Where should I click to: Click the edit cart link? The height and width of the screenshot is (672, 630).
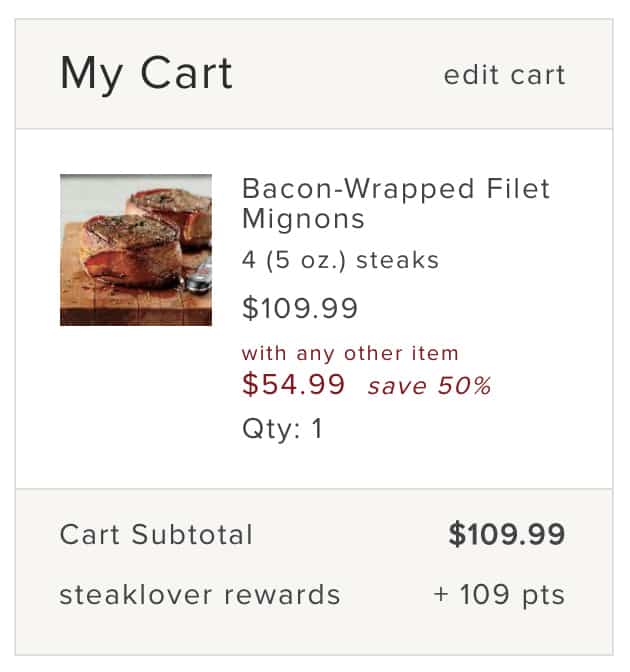tap(504, 75)
